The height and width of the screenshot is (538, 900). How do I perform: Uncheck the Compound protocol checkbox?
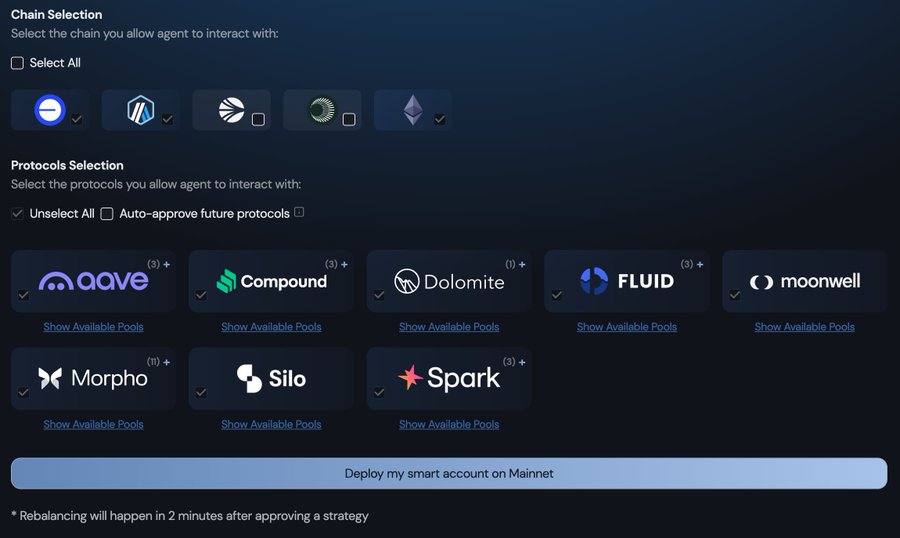201,295
